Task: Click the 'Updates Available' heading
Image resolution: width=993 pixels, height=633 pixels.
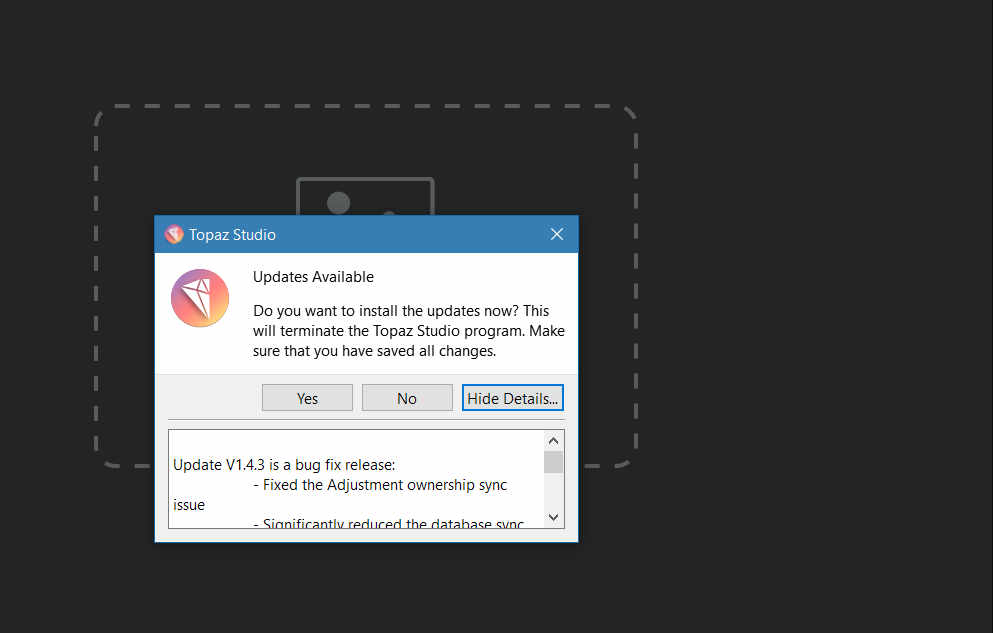Action: (x=313, y=277)
